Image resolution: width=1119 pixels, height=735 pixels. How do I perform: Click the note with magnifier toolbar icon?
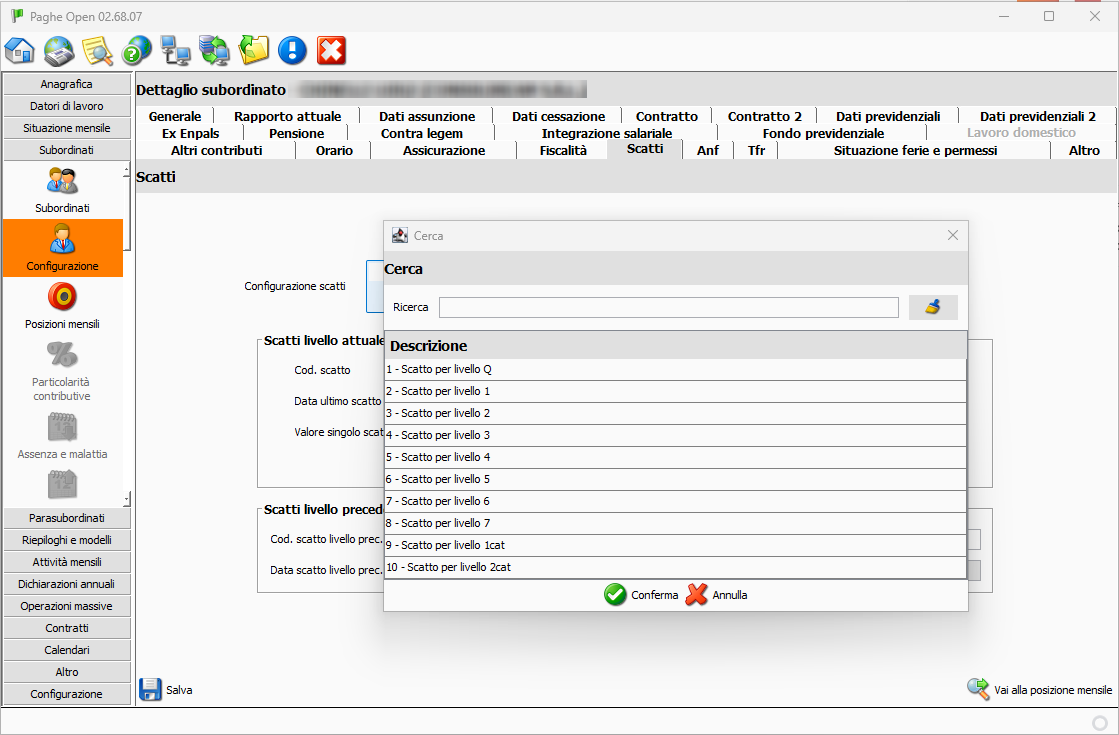coord(98,50)
